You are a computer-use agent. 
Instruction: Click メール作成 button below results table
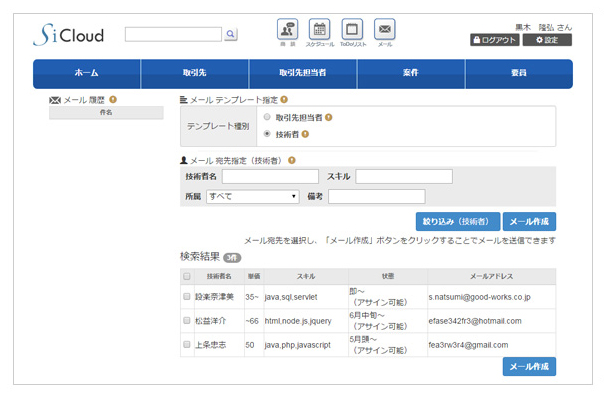tap(529, 367)
